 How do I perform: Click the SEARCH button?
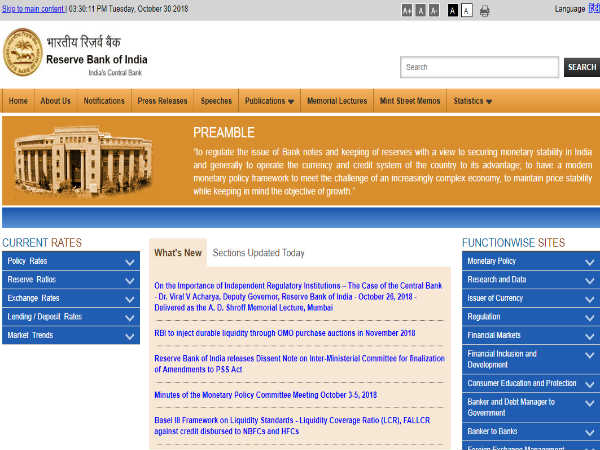tap(582, 67)
